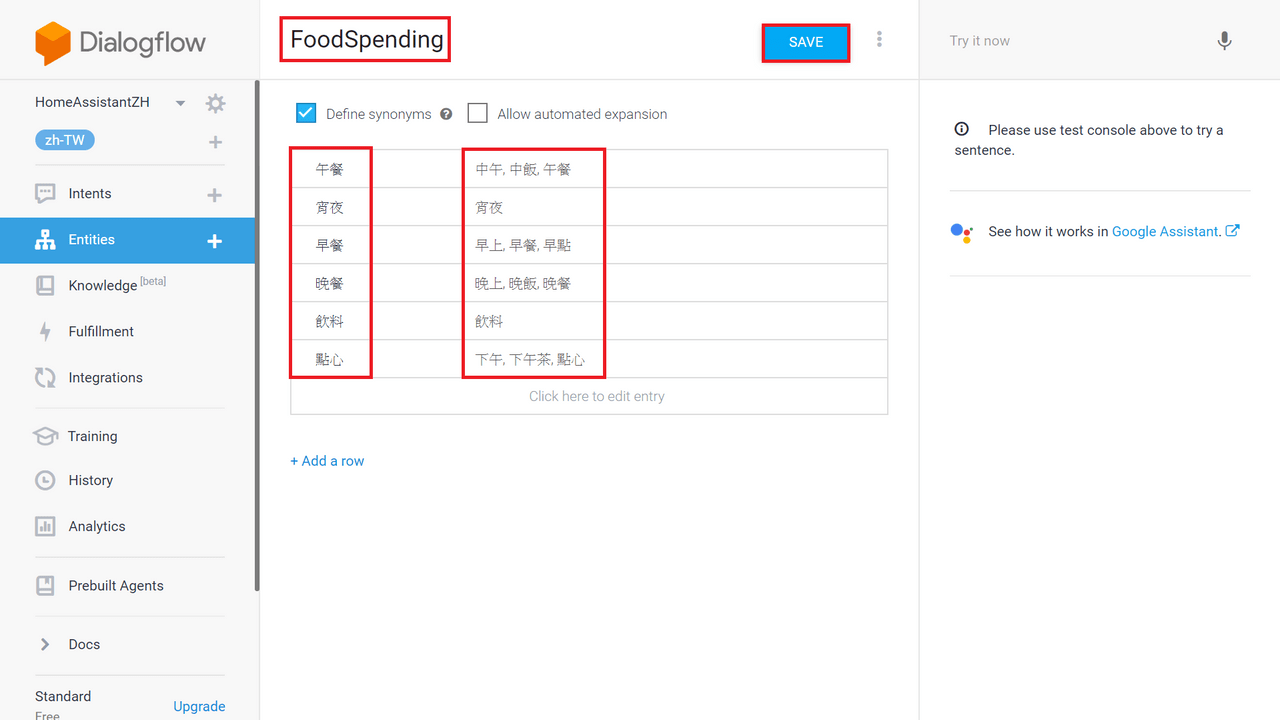This screenshot has width=1280, height=720.
Task: Create intent with plus icon beside Intents
Action: 214,195
